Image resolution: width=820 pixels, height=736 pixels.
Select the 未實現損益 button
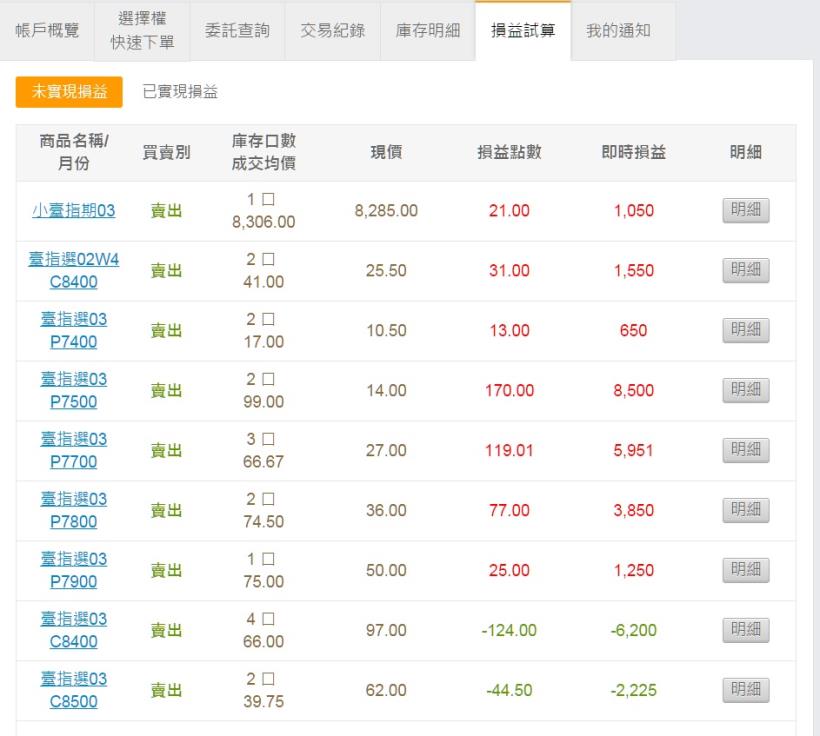69,92
